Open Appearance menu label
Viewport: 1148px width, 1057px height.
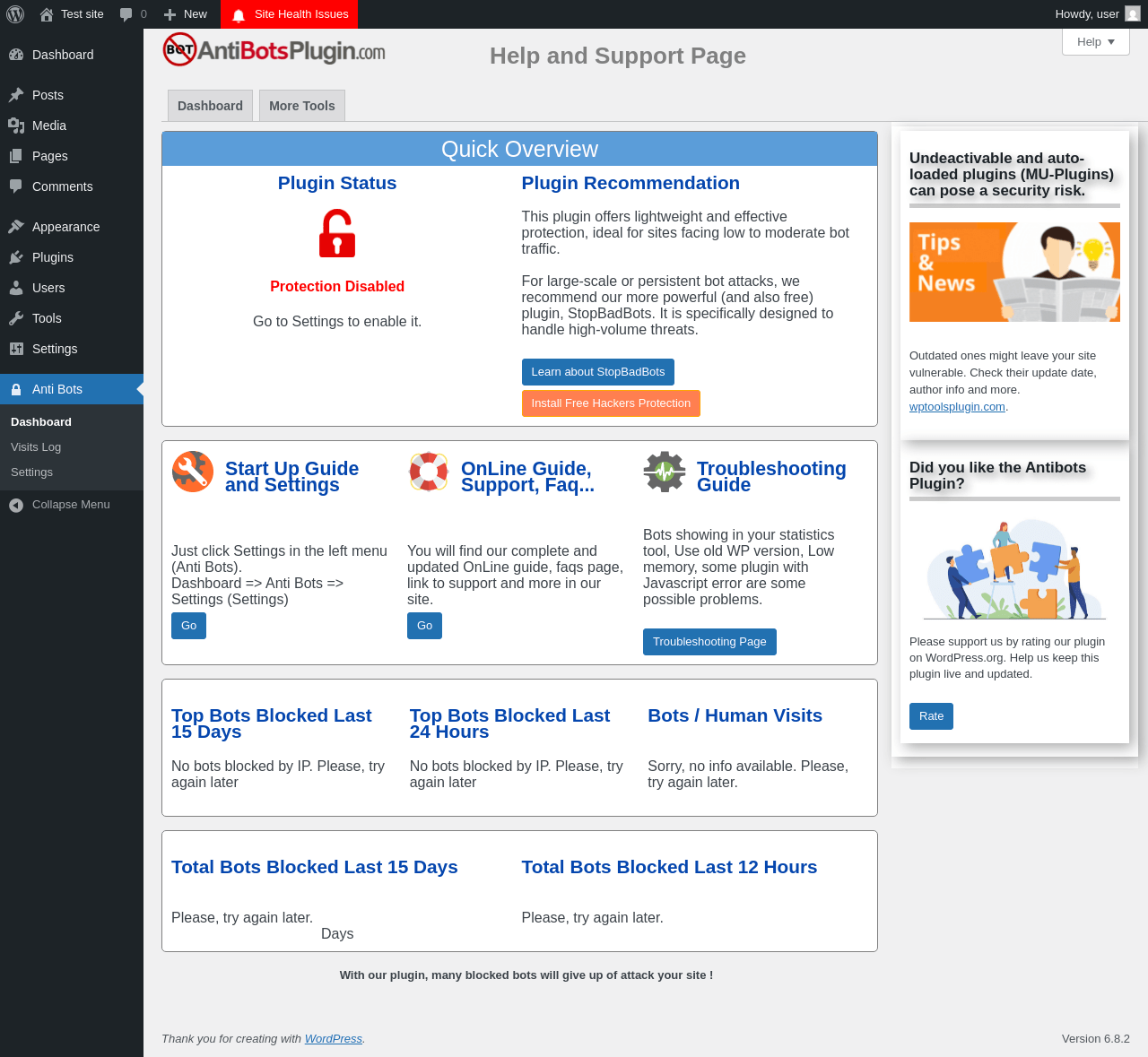coord(66,227)
